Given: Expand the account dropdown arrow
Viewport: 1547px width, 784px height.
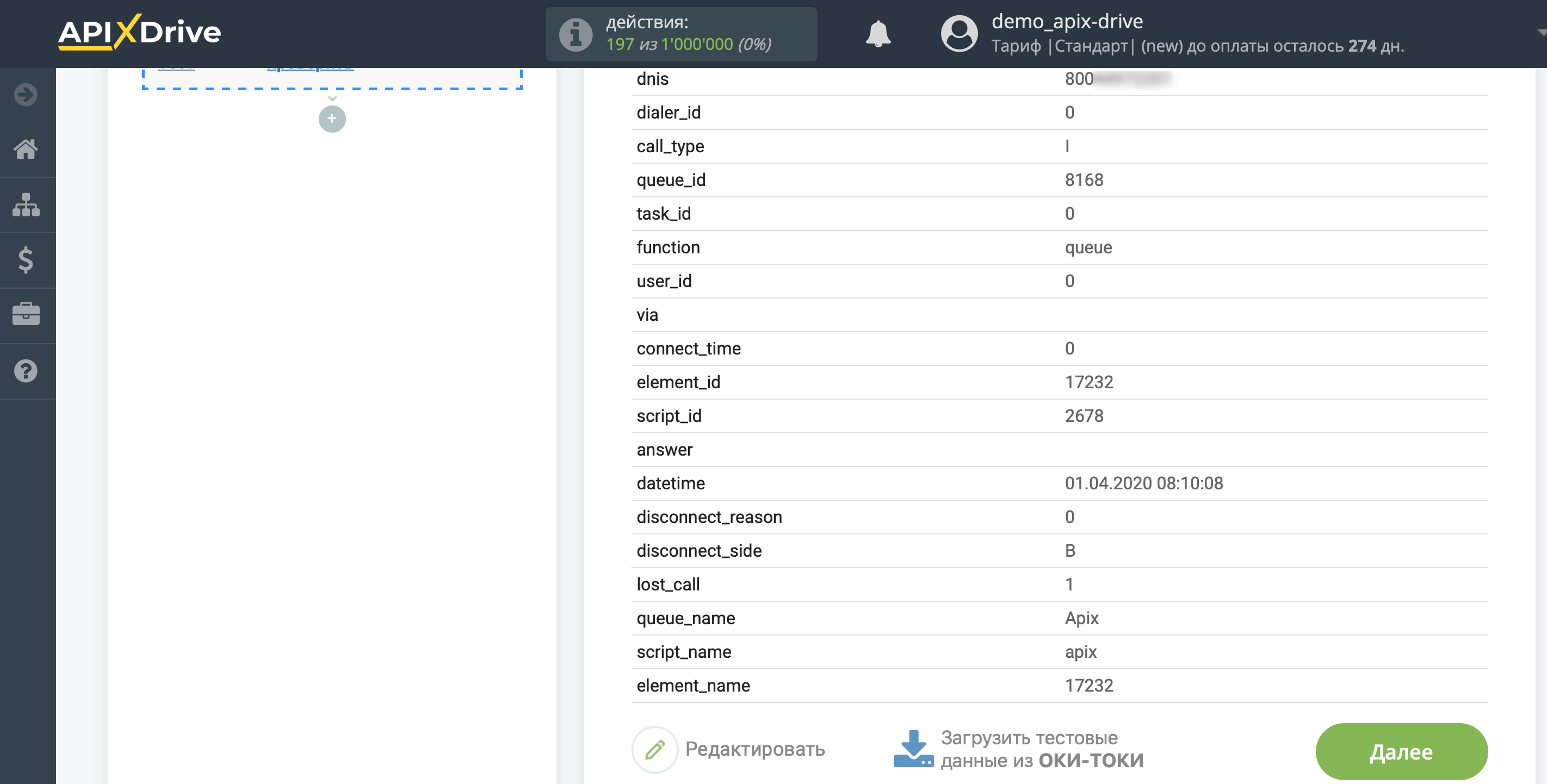Looking at the screenshot, I should (1541, 33).
